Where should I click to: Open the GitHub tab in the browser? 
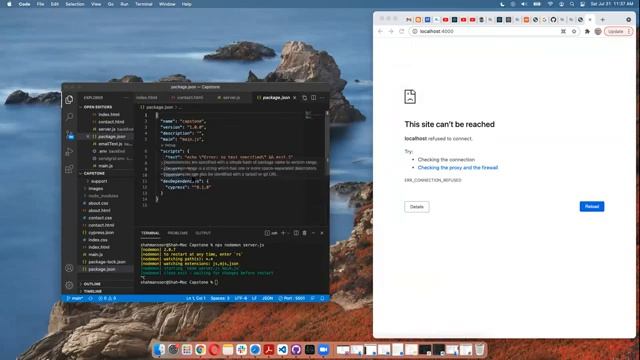(x=553, y=20)
